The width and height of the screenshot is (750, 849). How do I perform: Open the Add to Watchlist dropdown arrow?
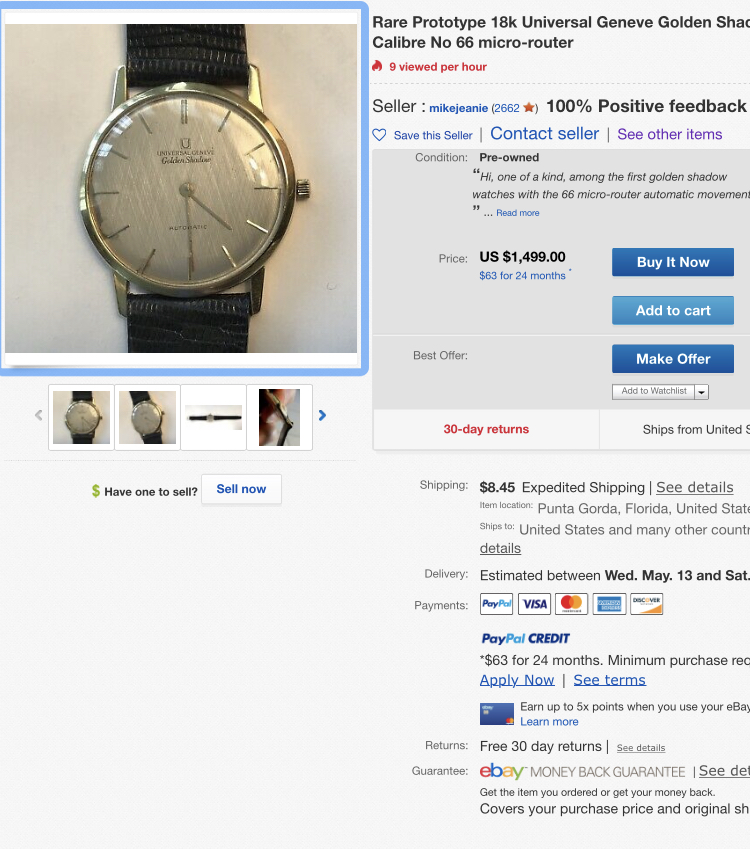coord(702,391)
